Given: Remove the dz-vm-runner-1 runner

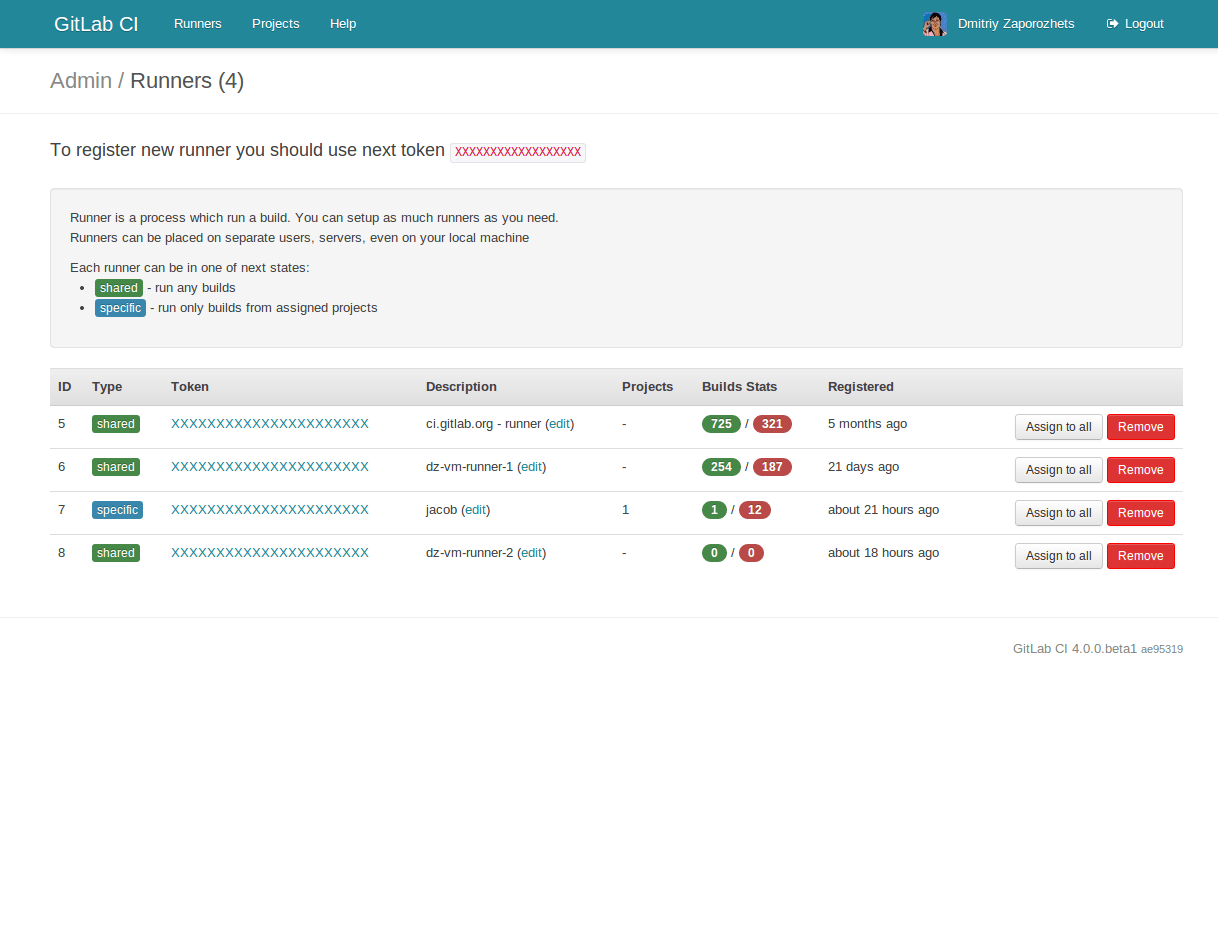Looking at the screenshot, I should pos(1140,470).
